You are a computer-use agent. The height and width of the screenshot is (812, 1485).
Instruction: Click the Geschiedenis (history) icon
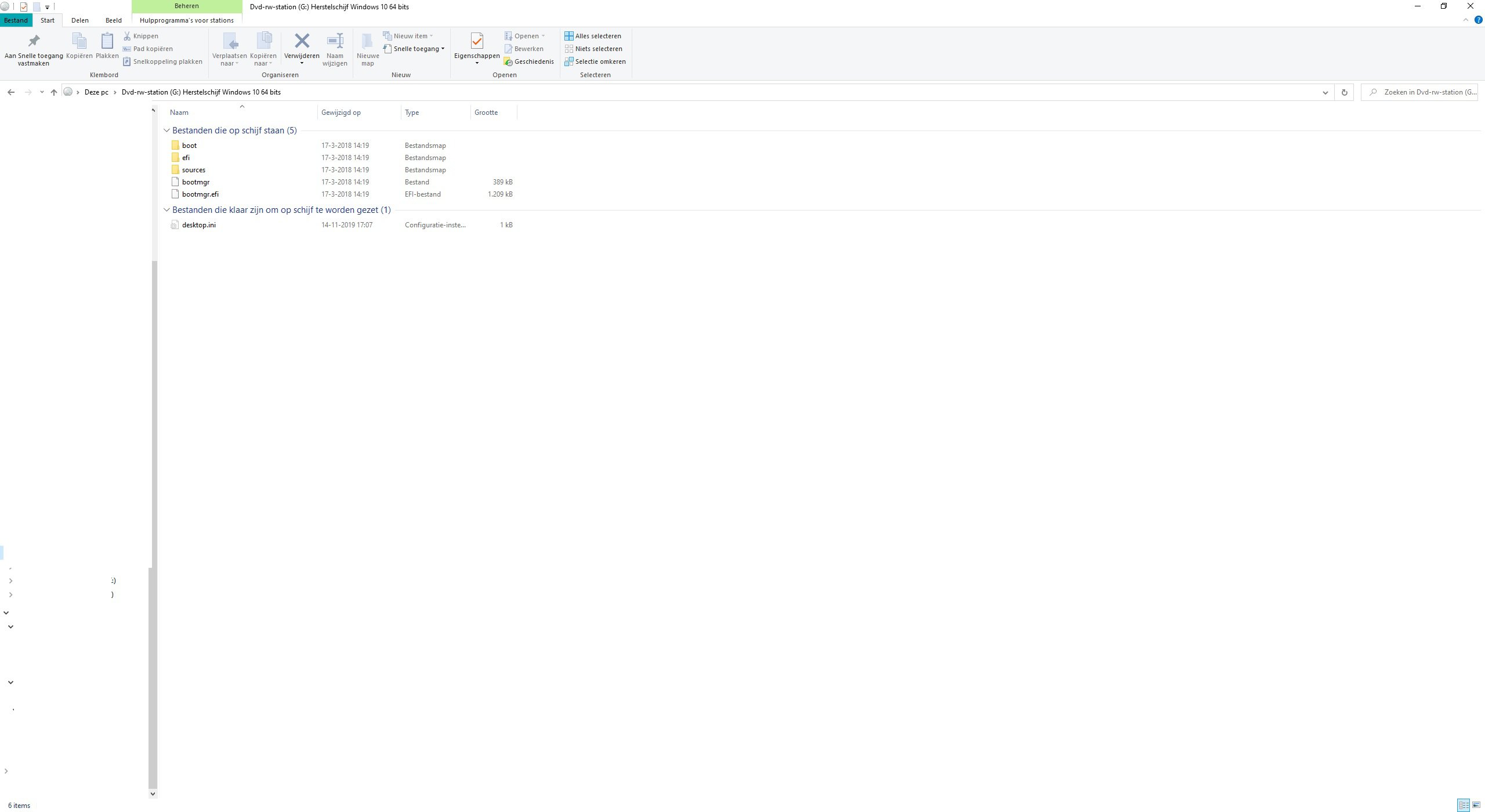509,61
